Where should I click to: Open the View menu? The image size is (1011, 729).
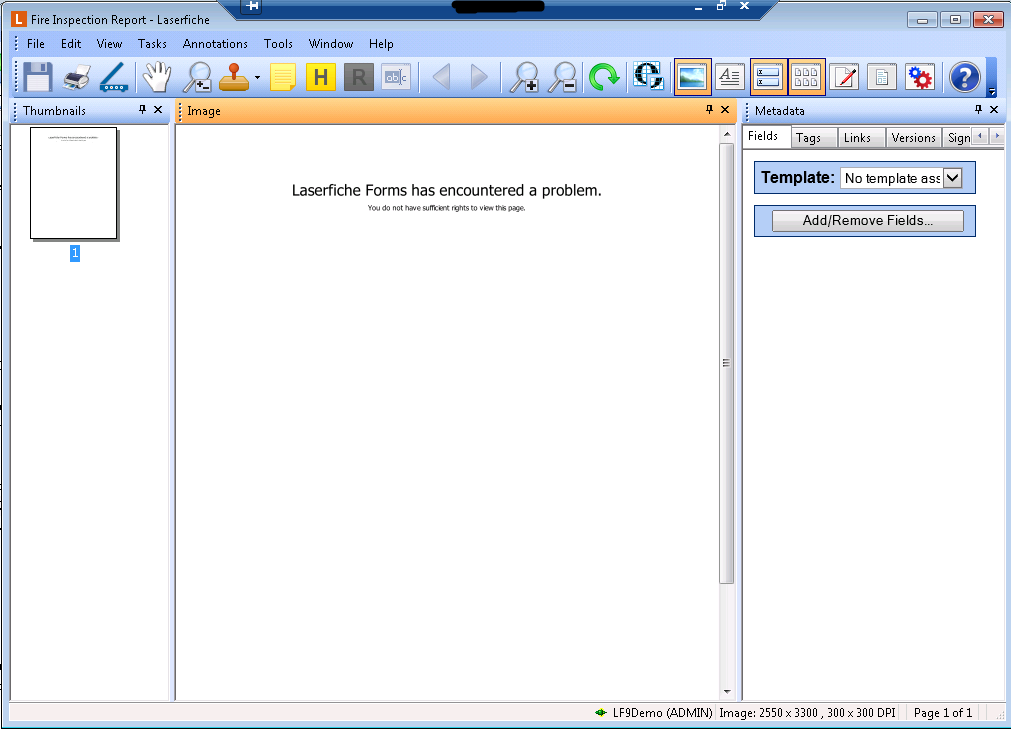pos(109,44)
